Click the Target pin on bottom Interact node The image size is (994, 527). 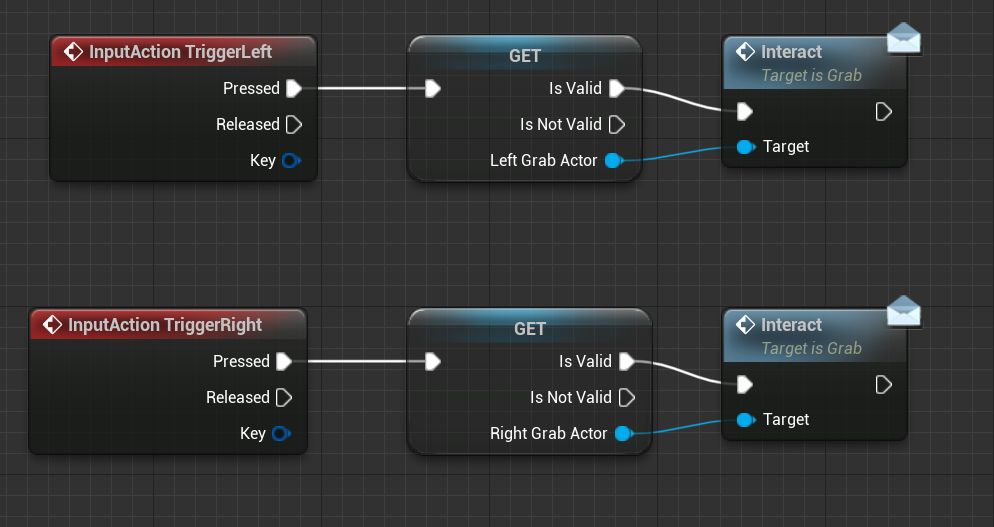(746, 420)
